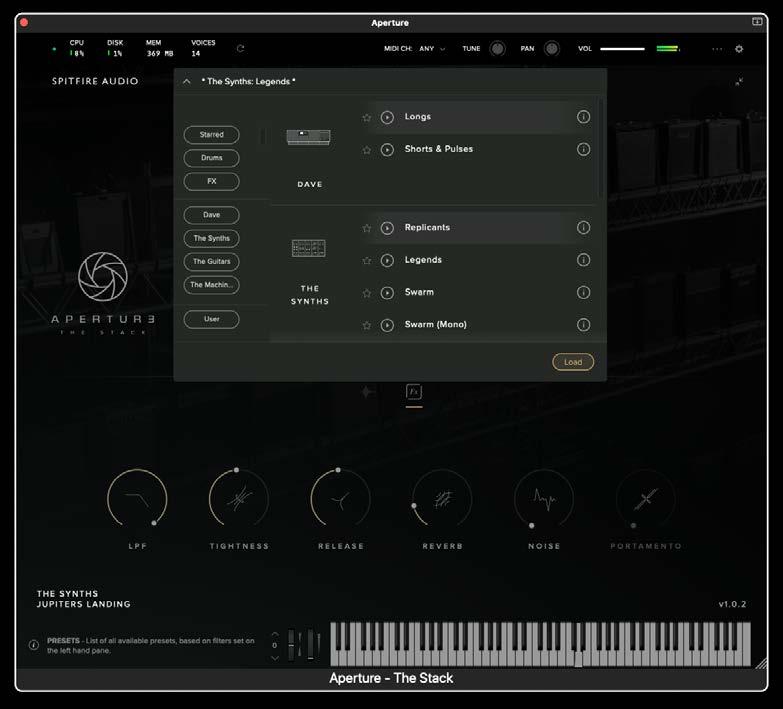Click the Noise knob
The width and height of the screenshot is (783, 709).
tap(544, 498)
